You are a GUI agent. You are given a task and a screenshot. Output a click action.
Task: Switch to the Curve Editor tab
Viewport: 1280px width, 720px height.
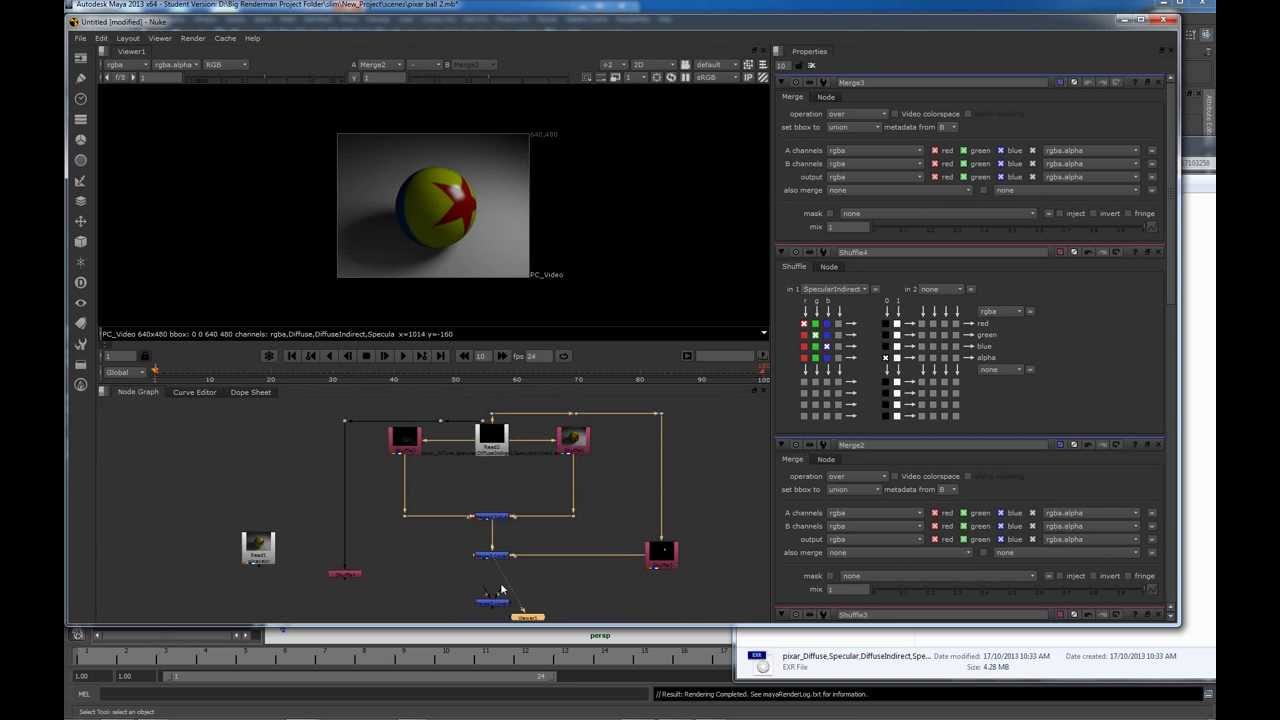click(194, 392)
